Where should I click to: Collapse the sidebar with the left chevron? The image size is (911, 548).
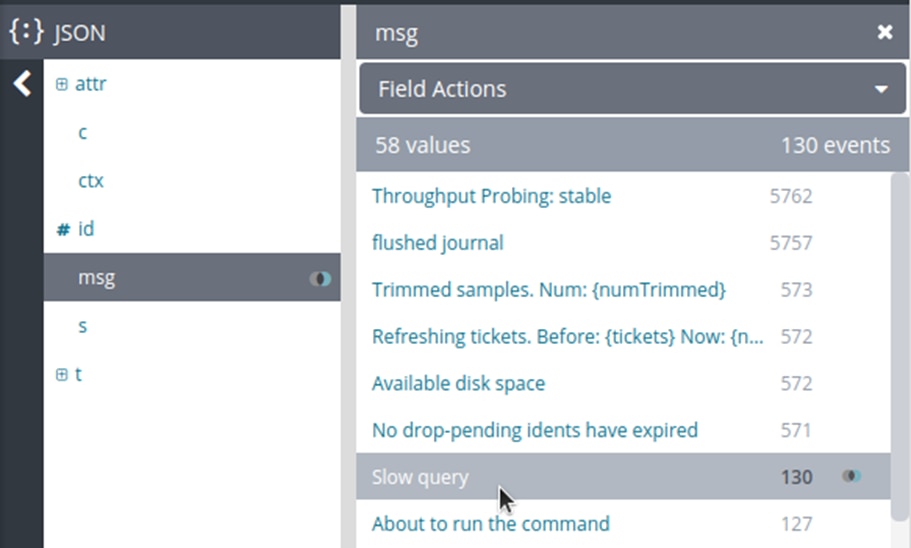[x=22, y=83]
